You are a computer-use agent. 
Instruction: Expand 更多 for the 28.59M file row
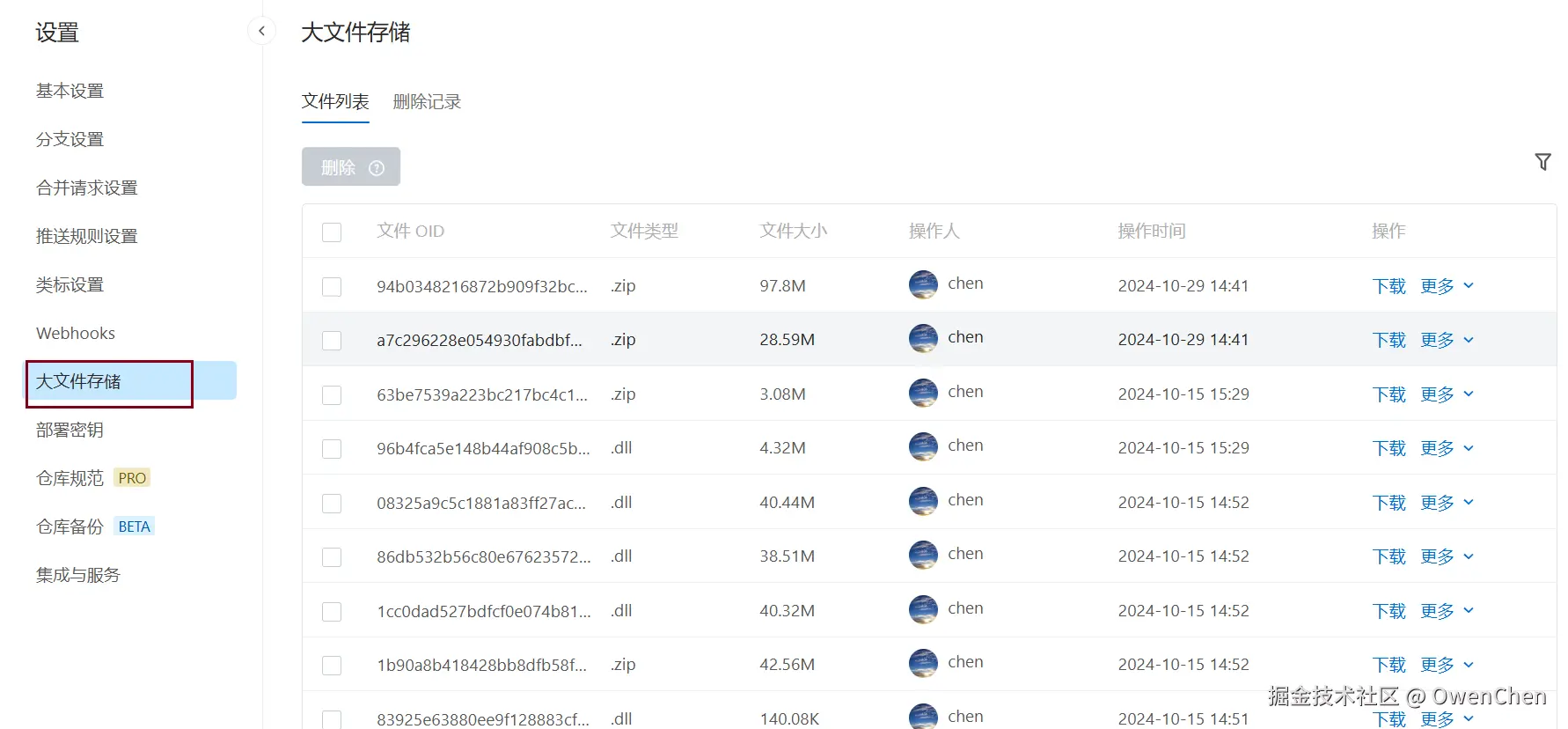pyautogui.click(x=1447, y=340)
